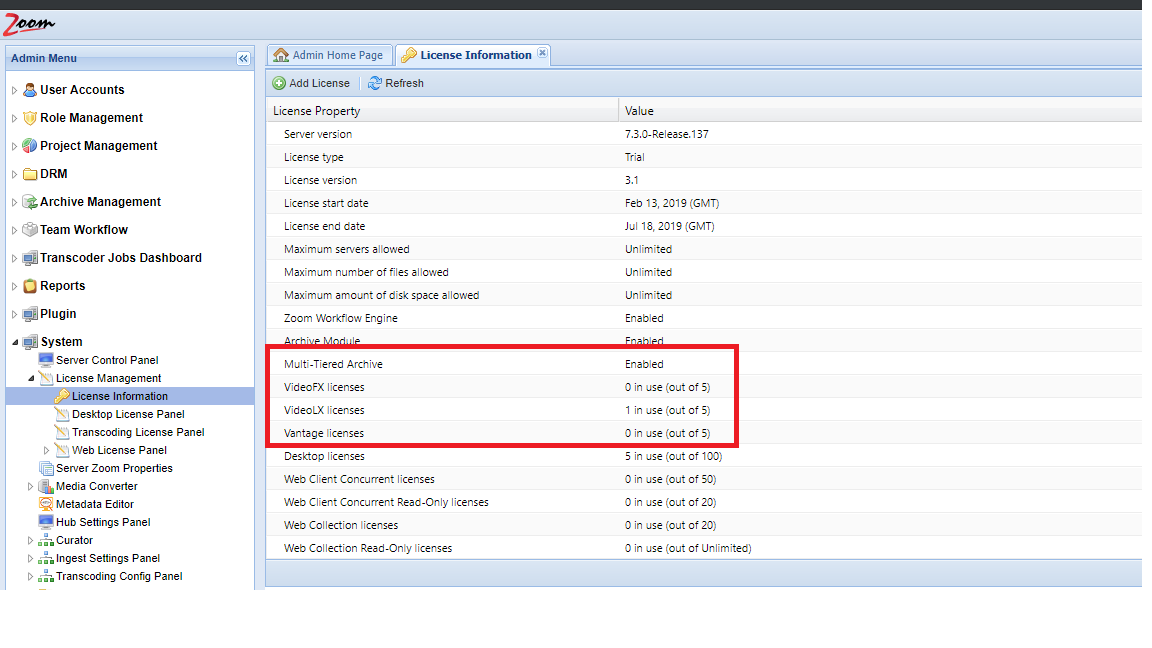1152x648 pixels.
Task: Expand the Plugin node
Action: point(14,314)
